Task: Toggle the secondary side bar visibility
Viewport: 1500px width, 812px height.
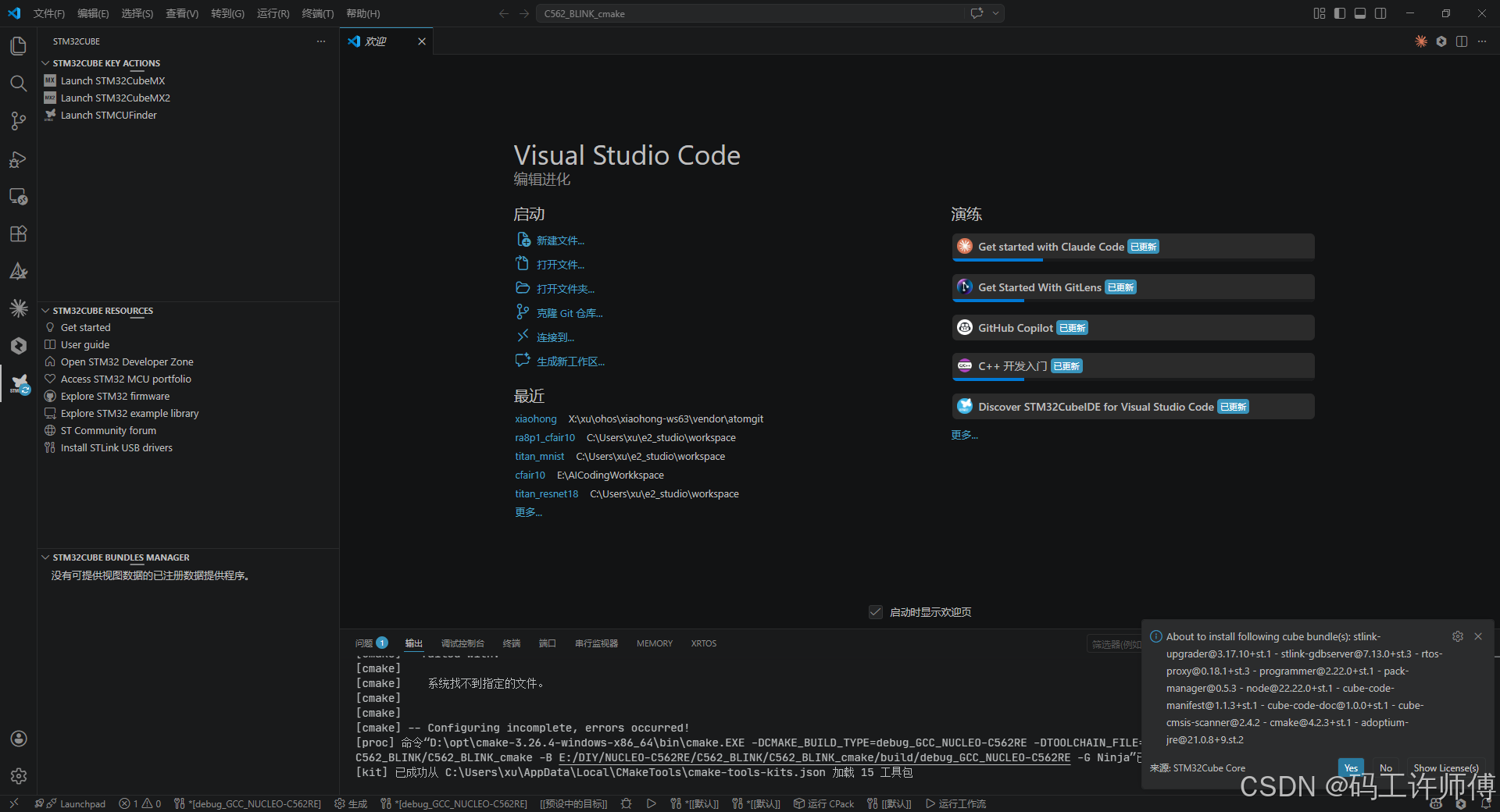Action: pyautogui.click(x=1380, y=13)
